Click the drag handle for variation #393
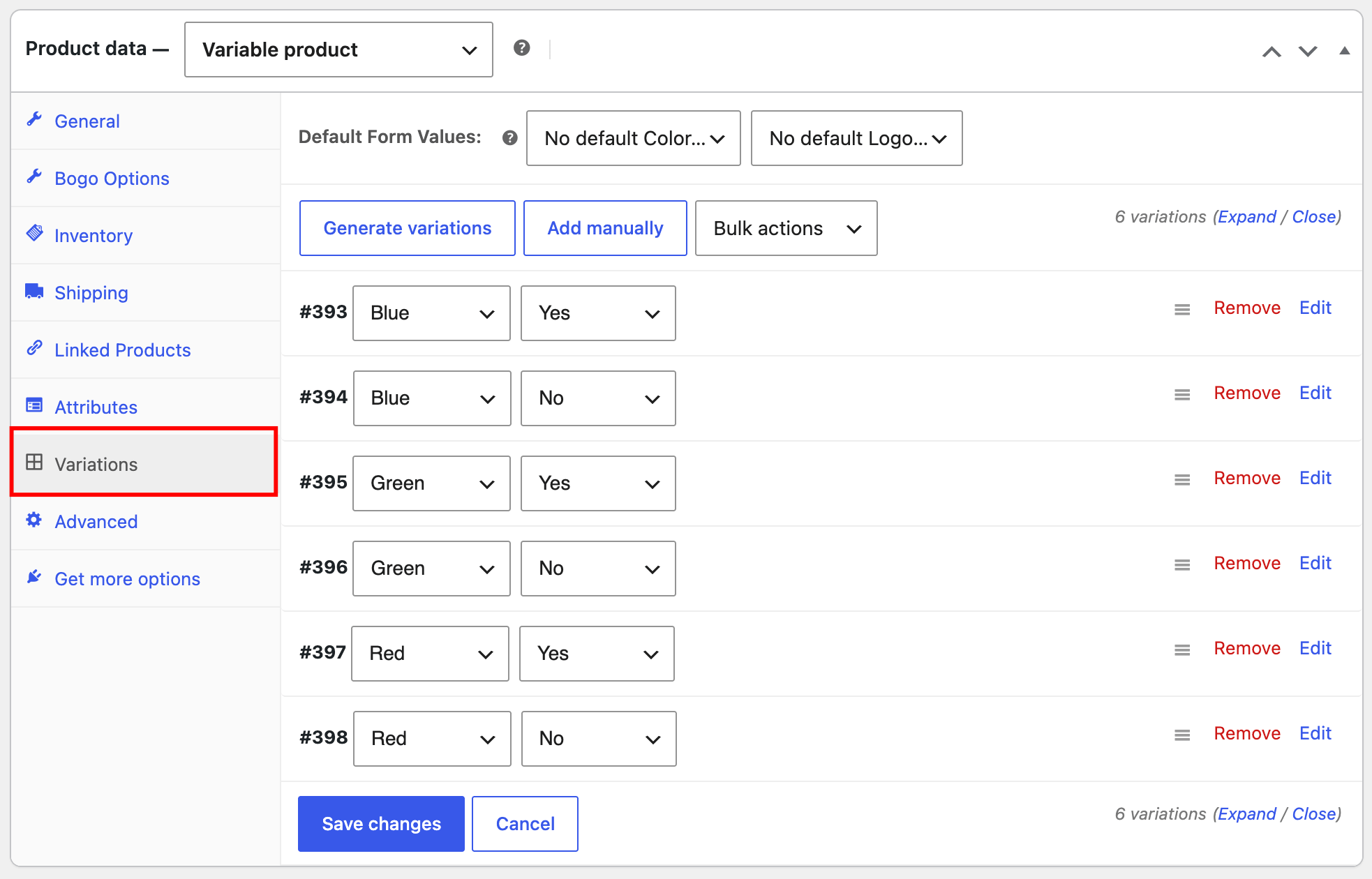This screenshot has height=879, width=1372. (x=1181, y=309)
